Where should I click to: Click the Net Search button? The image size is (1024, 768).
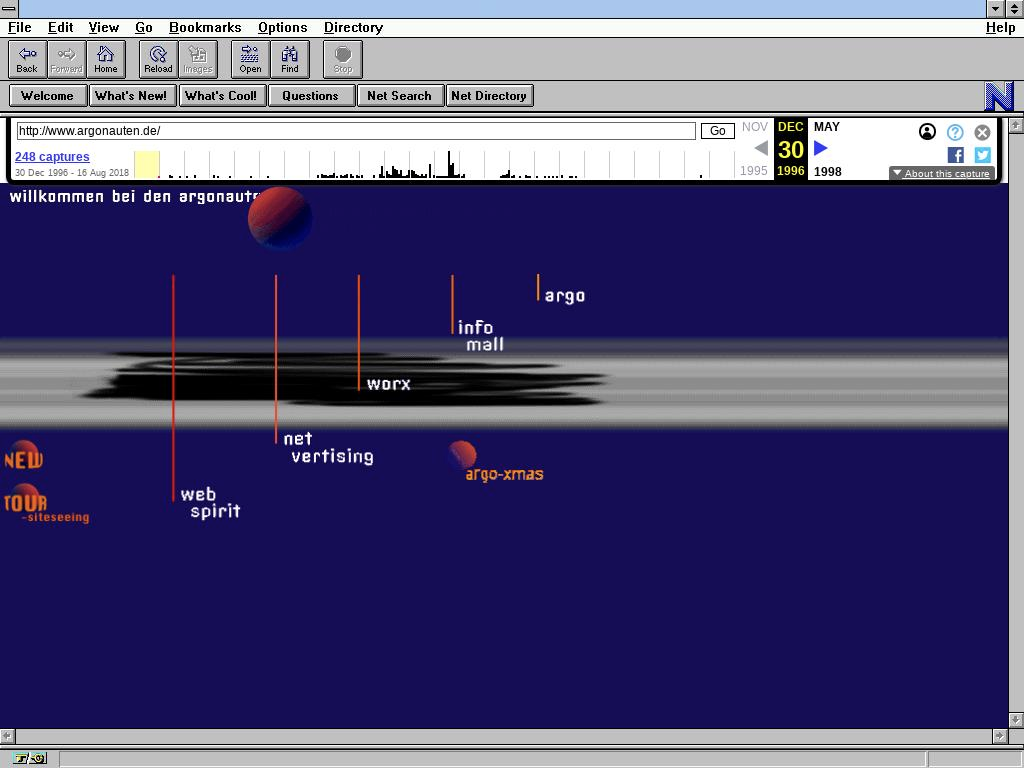click(399, 96)
